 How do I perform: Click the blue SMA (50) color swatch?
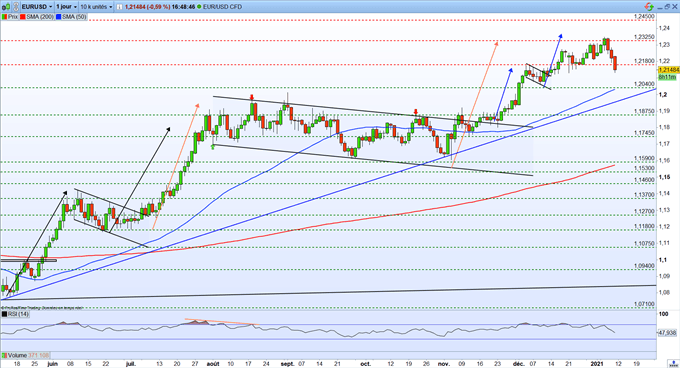point(58,17)
